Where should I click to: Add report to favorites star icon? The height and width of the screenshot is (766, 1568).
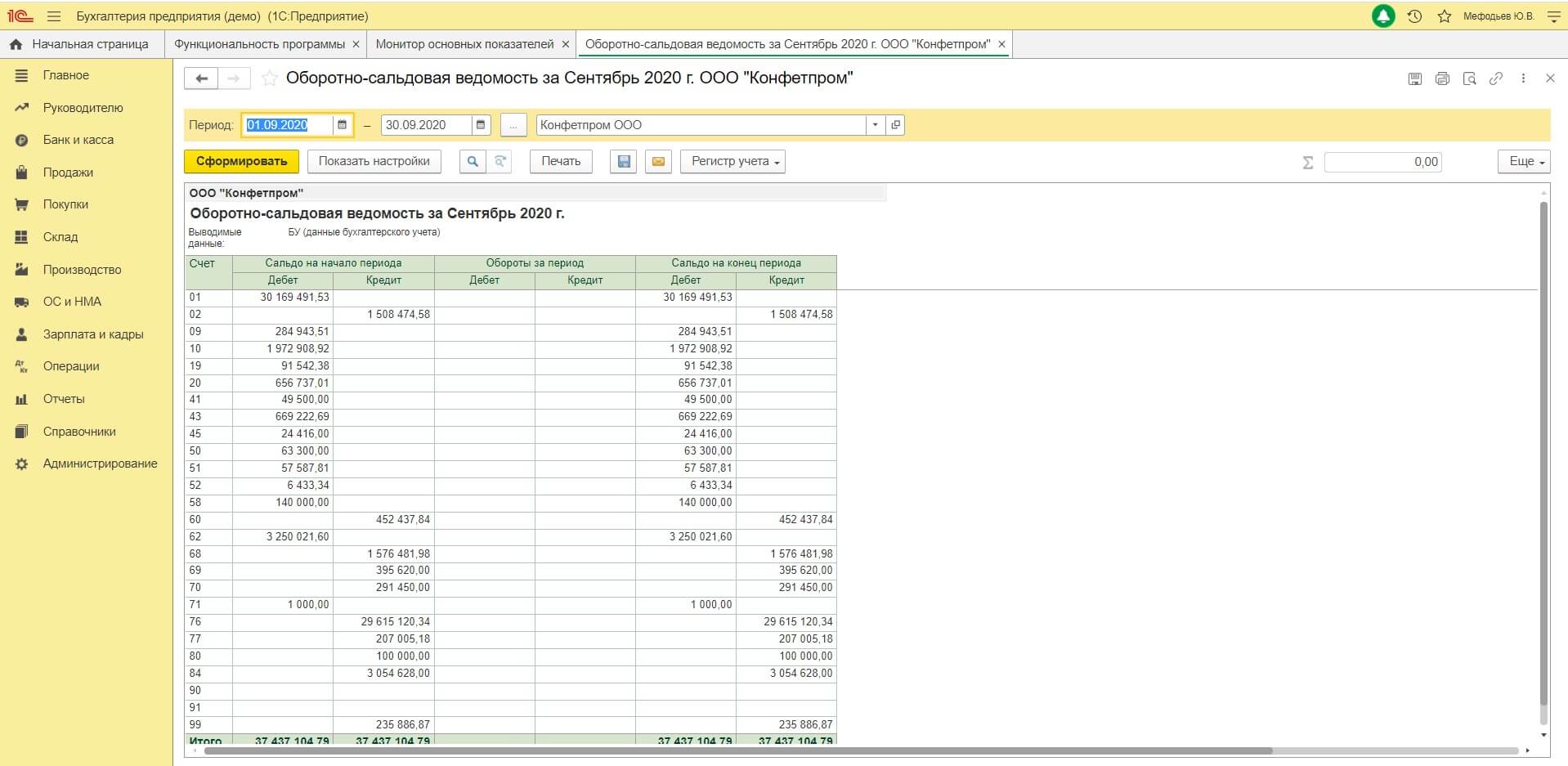(270, 78)
